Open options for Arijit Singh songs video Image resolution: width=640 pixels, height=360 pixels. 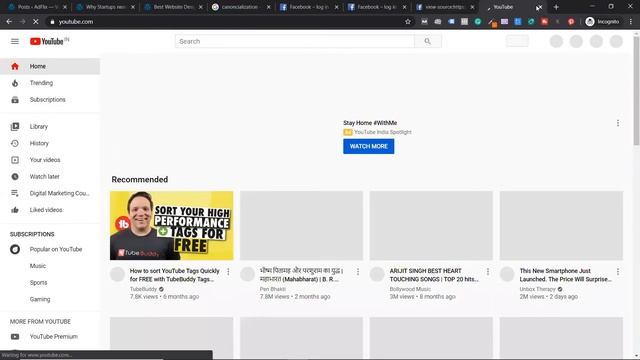(x=488, y=271)
